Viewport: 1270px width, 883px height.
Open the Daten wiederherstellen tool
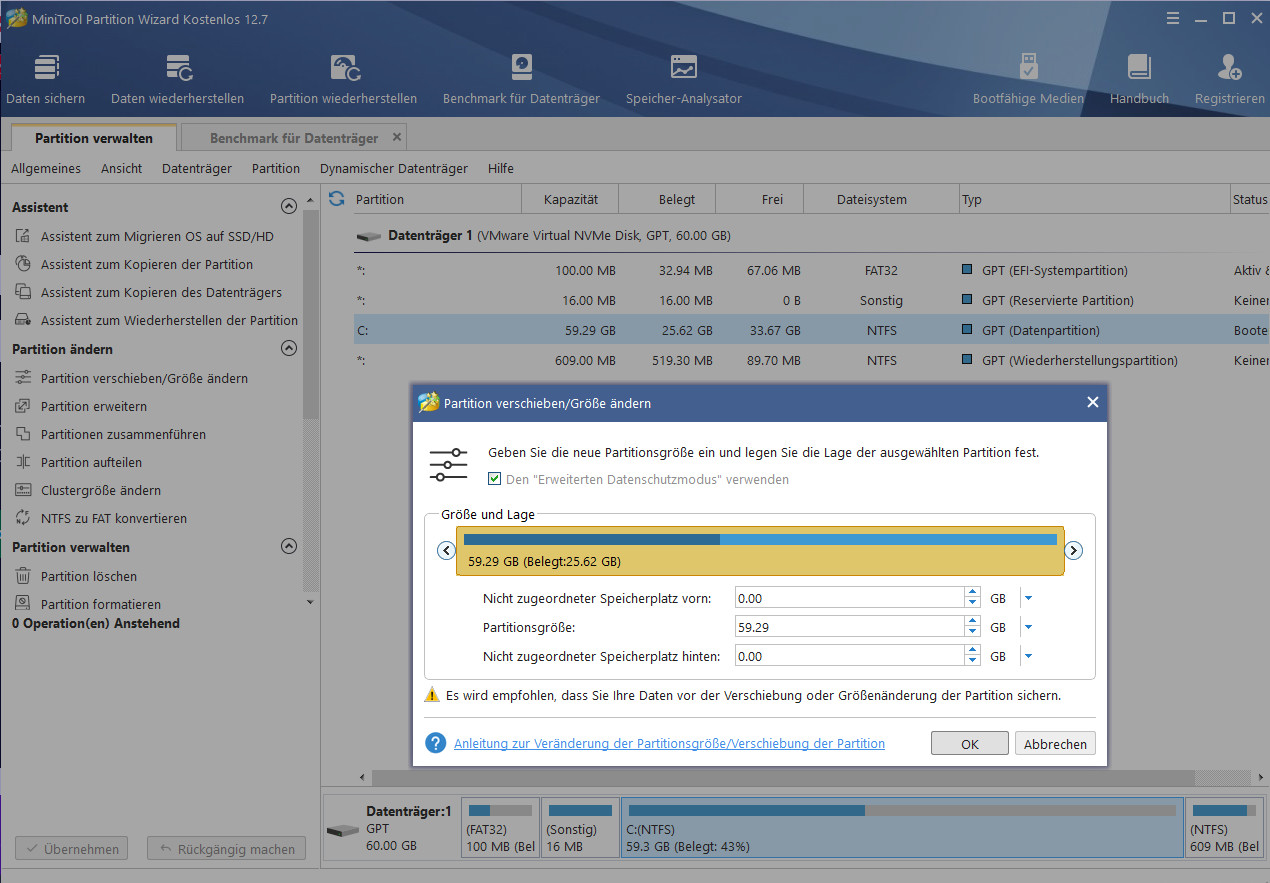177,68
